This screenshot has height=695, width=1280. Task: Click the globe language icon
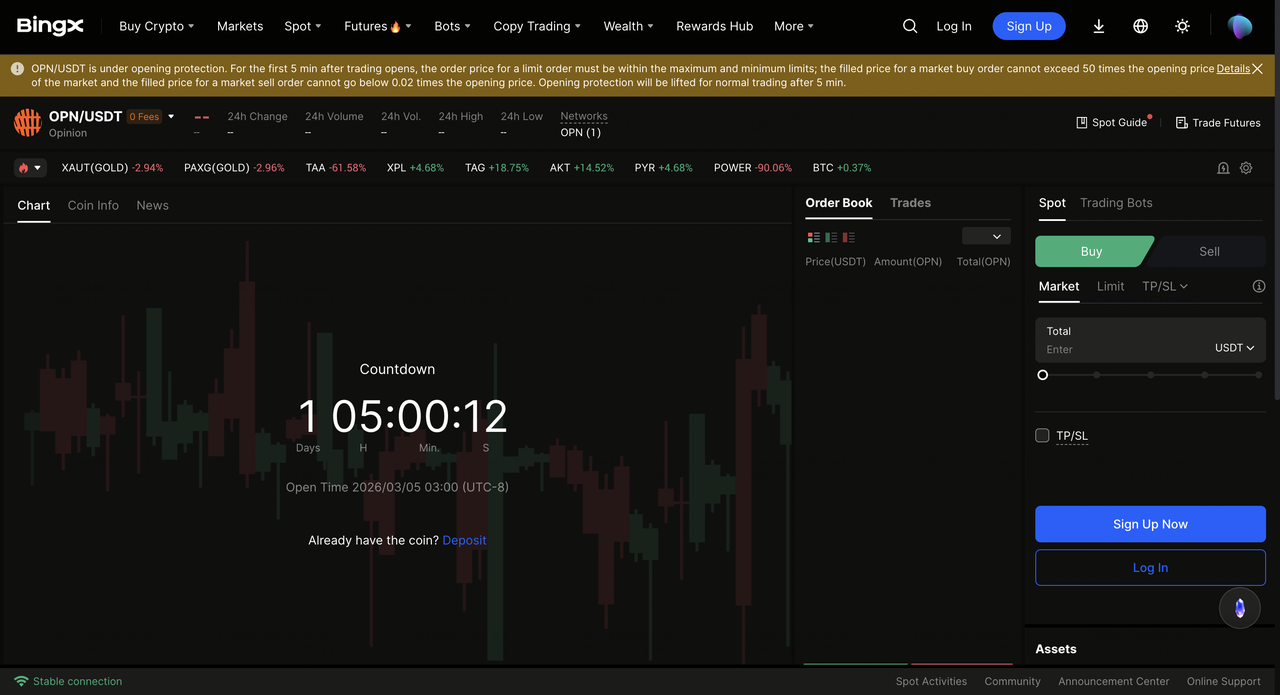point(1140,26)
